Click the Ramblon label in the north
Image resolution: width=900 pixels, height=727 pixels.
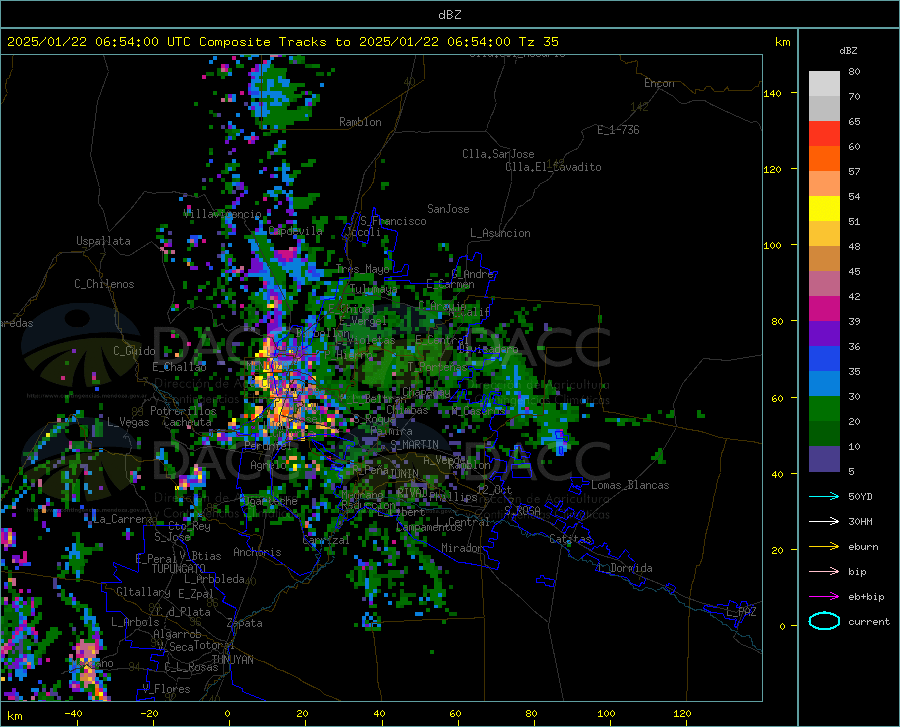tap(360, 122)
